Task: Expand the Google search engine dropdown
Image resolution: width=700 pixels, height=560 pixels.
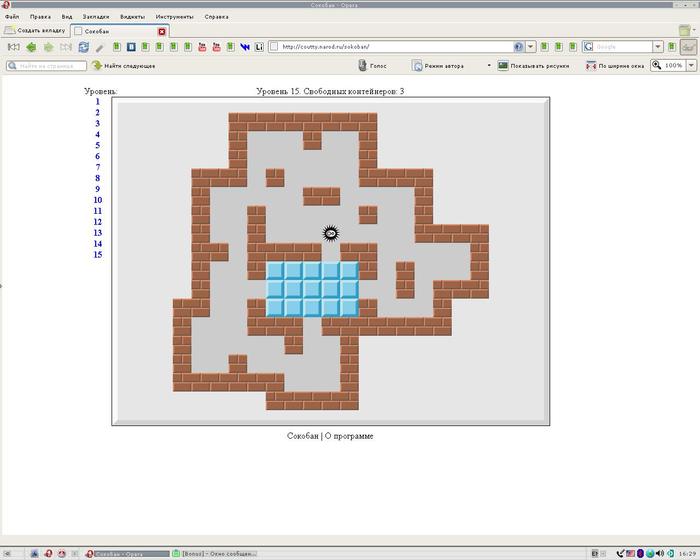Action: pos(658,46)
